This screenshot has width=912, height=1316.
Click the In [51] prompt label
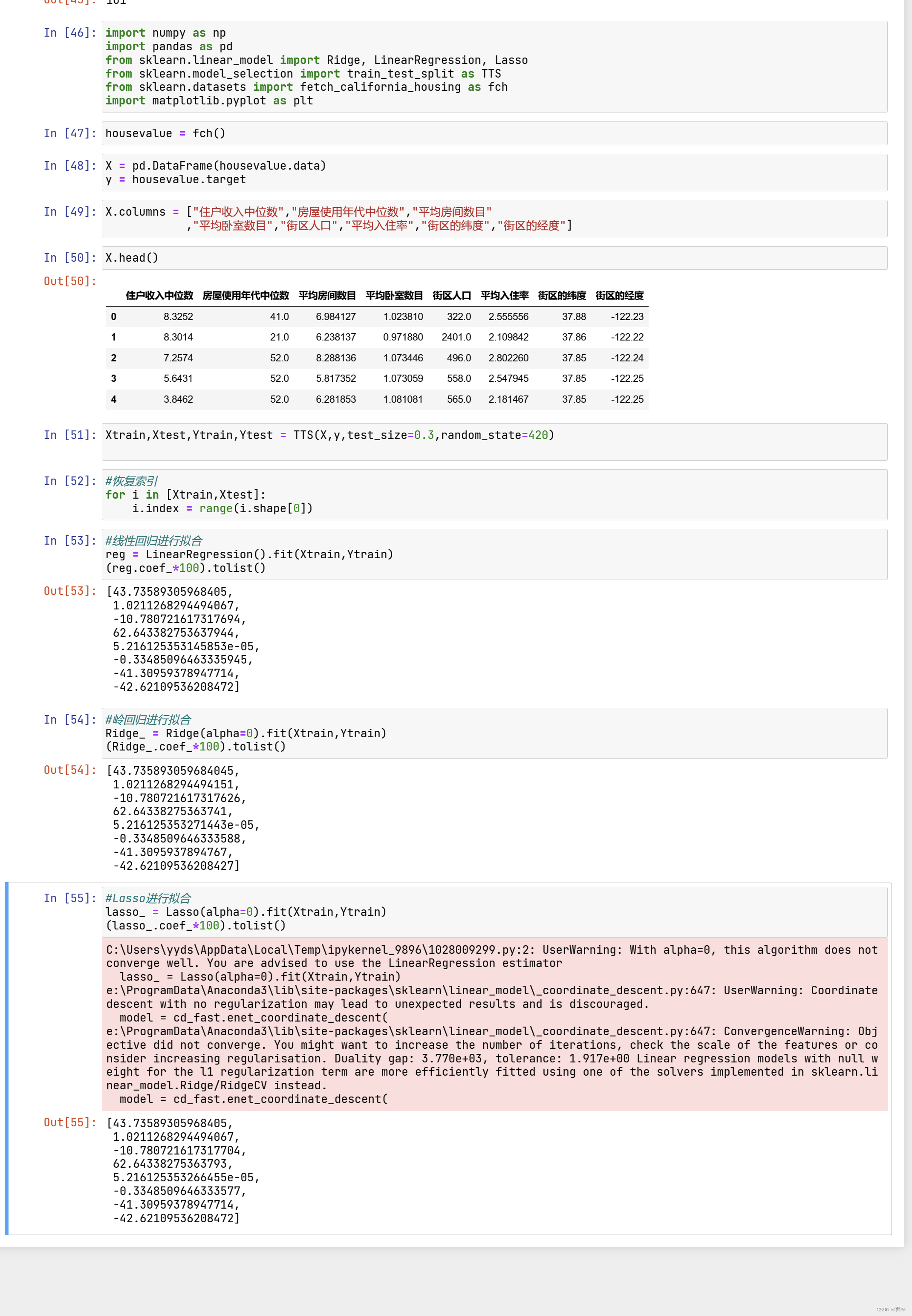(x=70, y=435)
